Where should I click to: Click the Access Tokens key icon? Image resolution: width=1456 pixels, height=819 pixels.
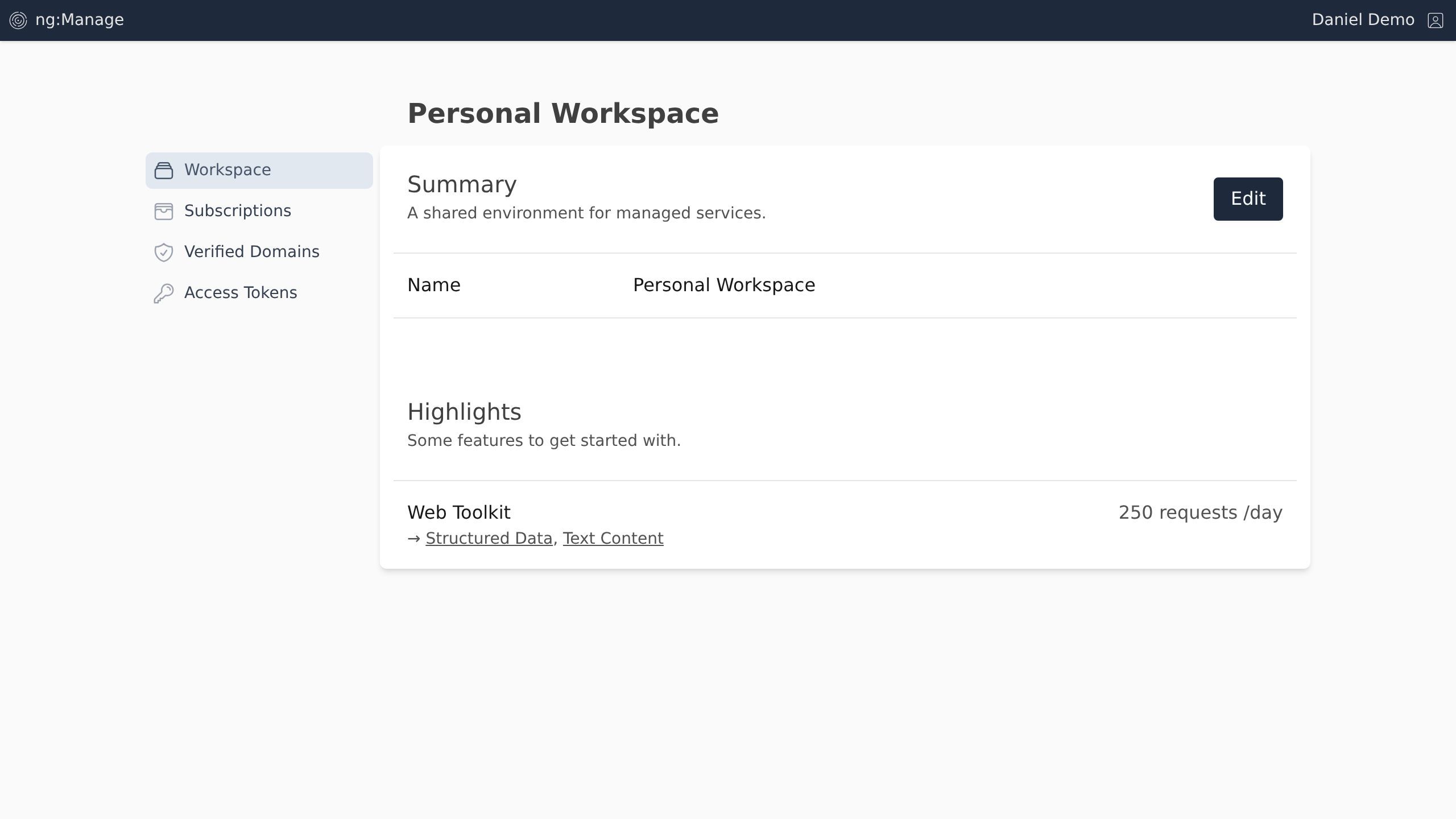pos(164,293)
